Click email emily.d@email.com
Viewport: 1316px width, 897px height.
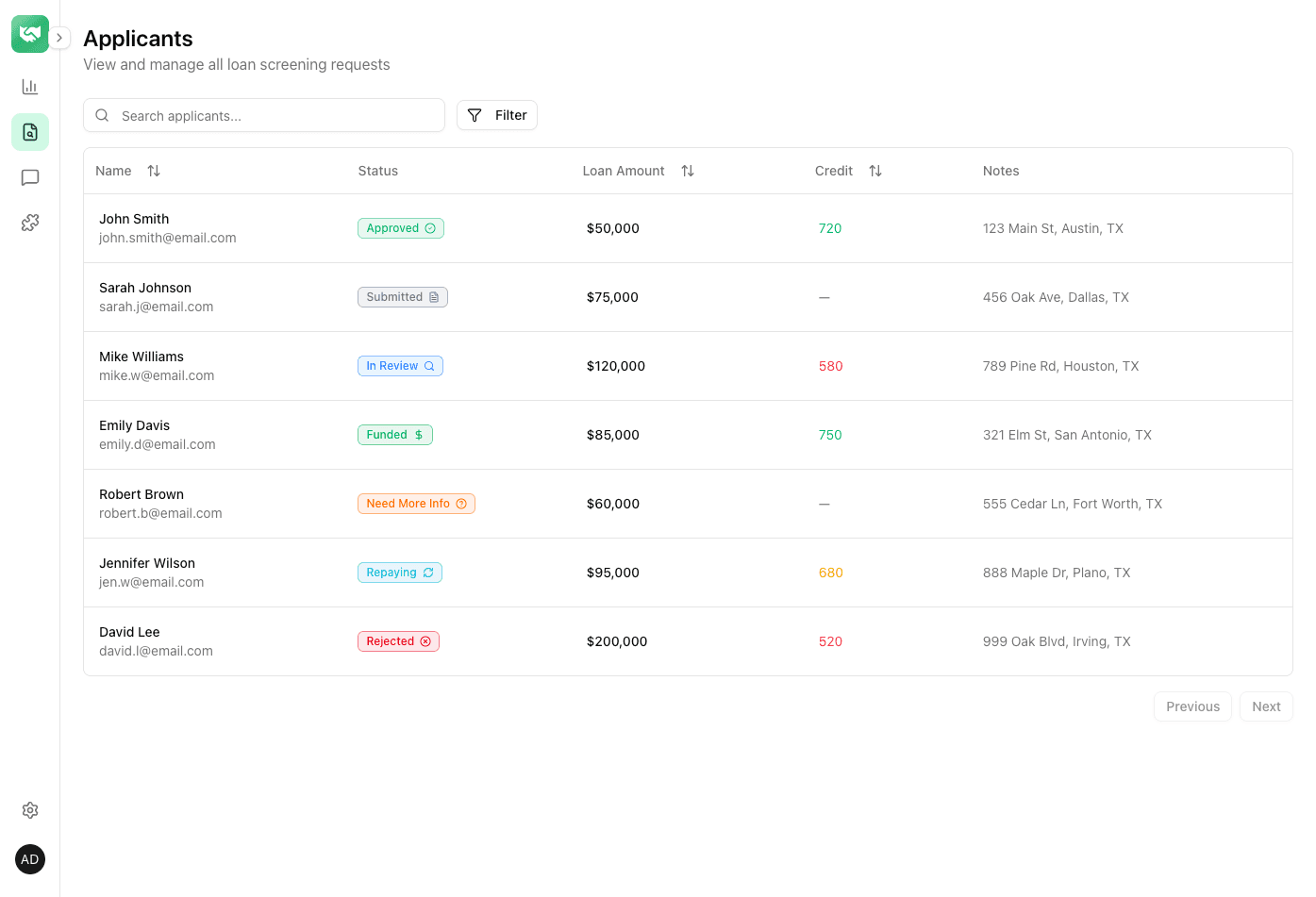click(x=158, y=444)
